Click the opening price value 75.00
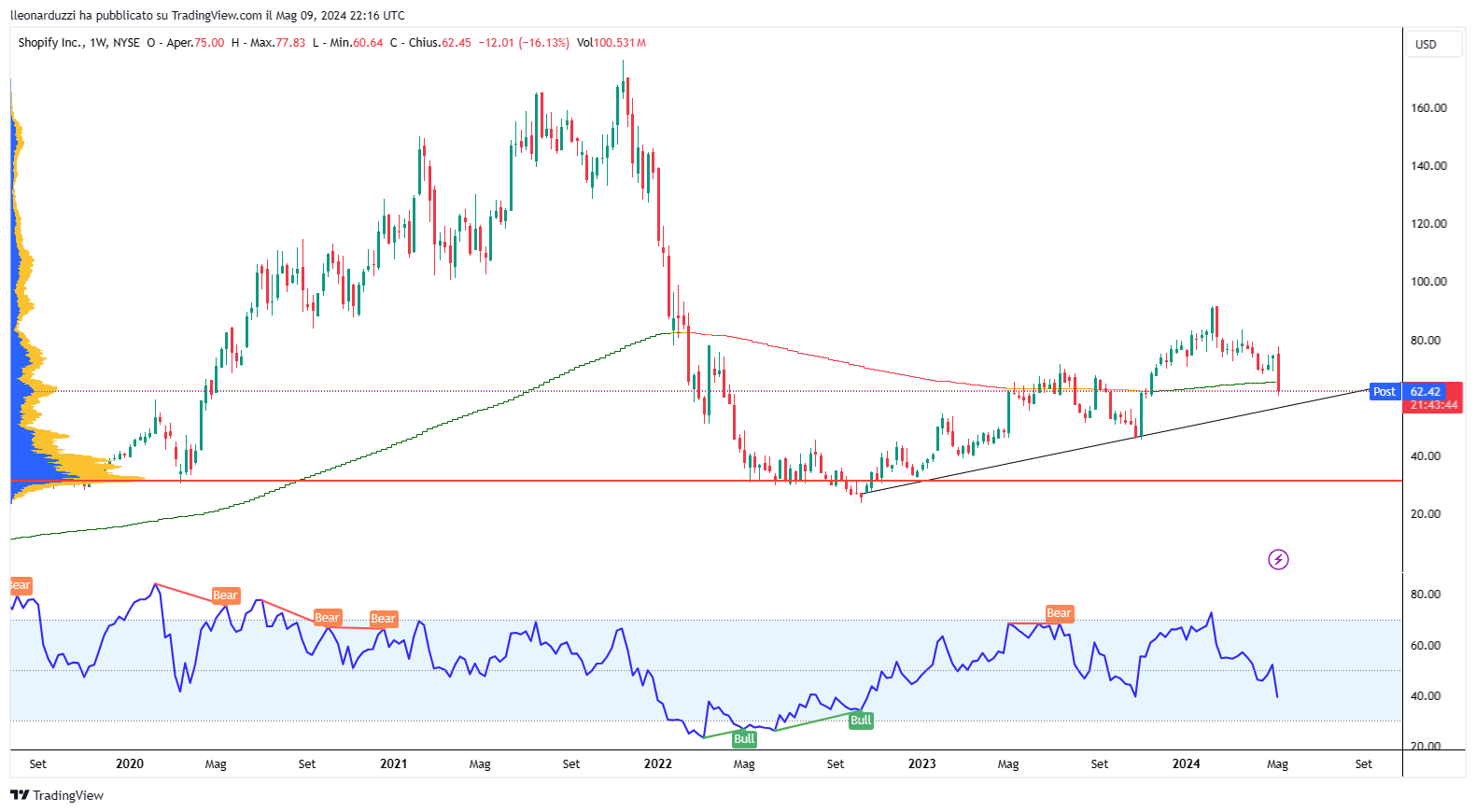 coord(209,42)
